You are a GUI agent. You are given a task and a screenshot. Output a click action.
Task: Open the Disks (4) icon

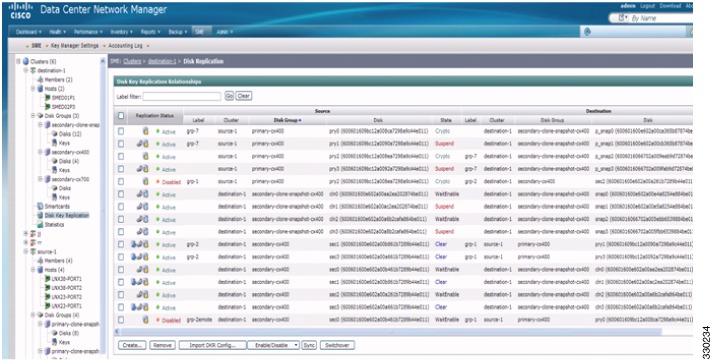point(55,161)
